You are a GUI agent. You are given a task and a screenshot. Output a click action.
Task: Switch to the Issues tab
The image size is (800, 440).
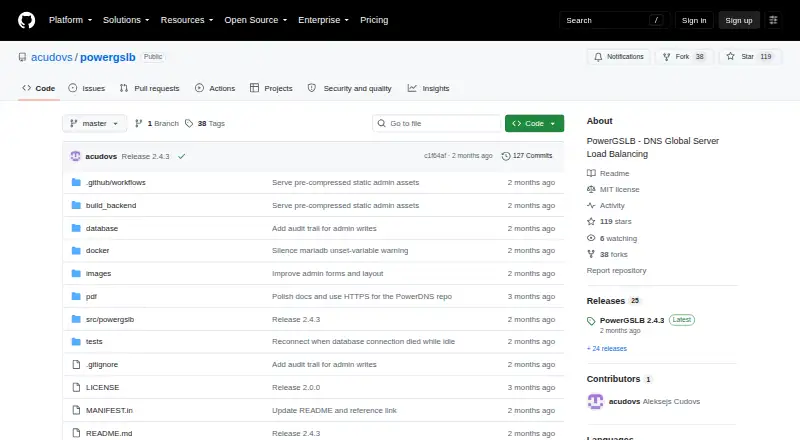tap(87, 88)
